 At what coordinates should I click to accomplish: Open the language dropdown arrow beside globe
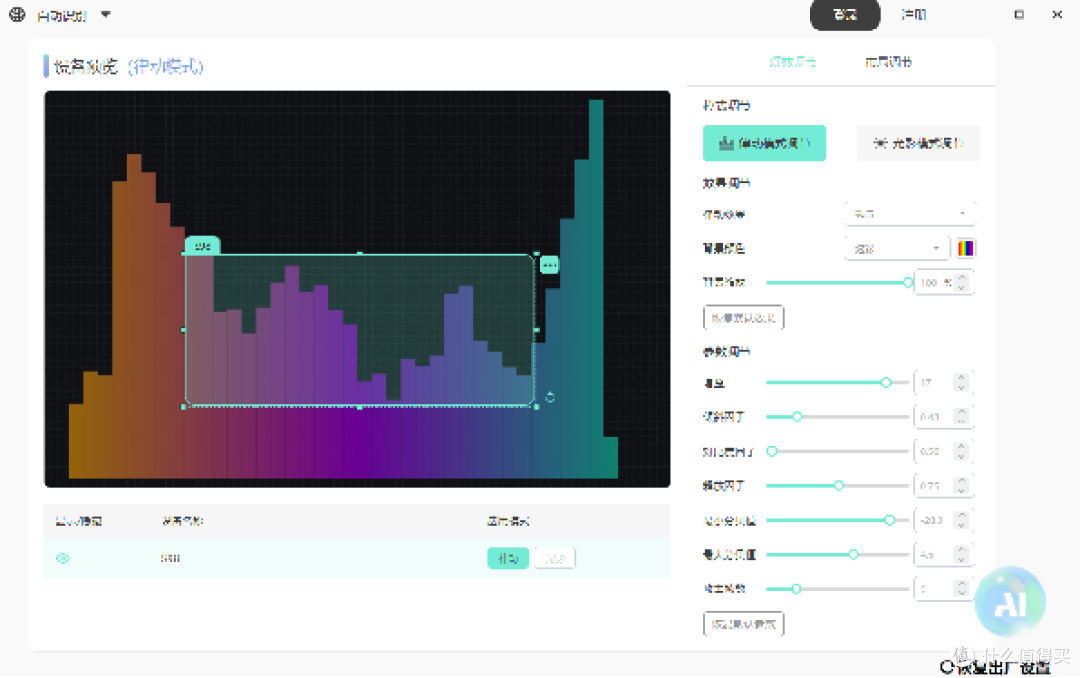pyautogui.click(x=105, y=14)
